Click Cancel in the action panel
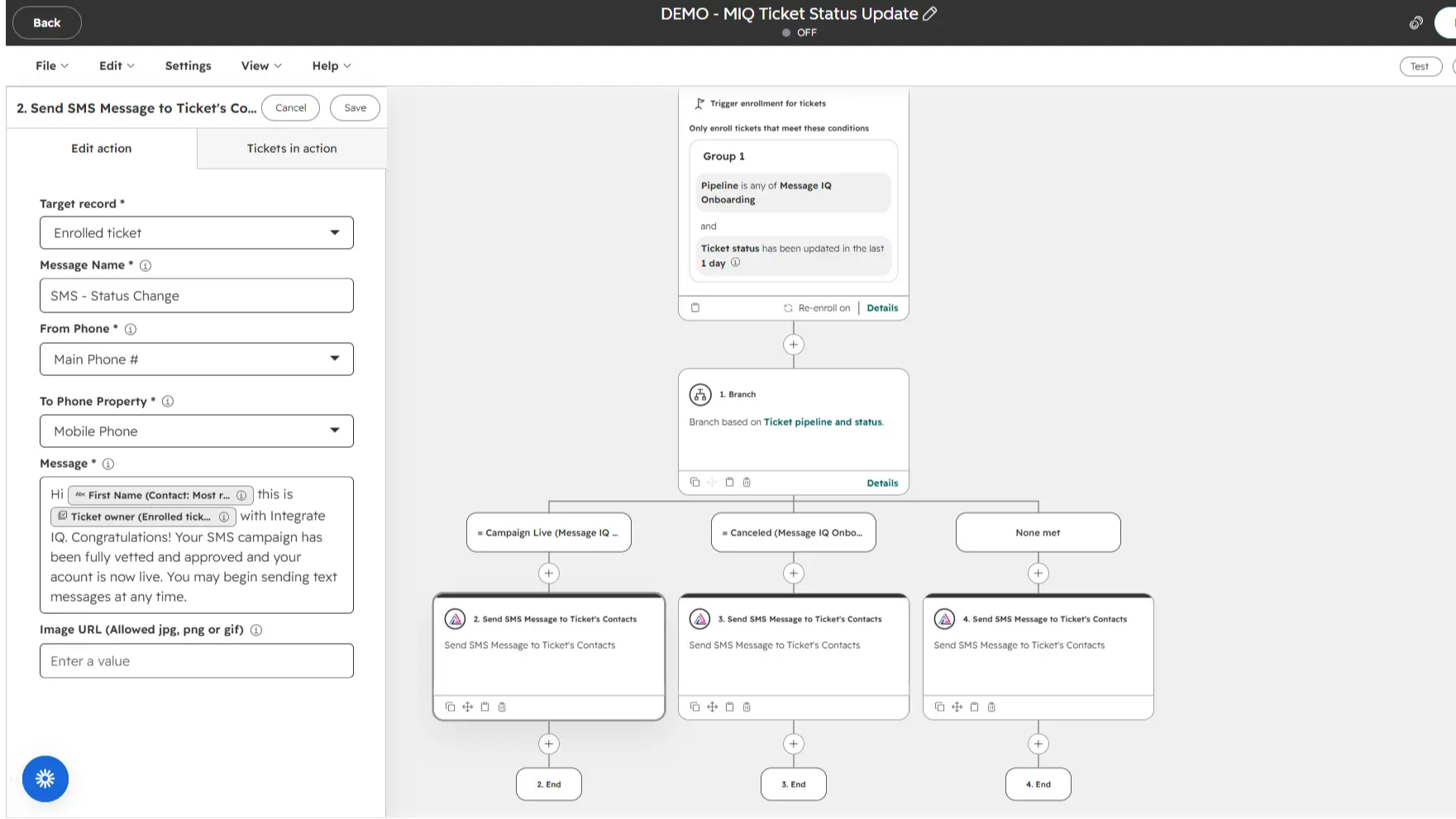The width and height of the screenshot is (1456, 819). (291, 107)
